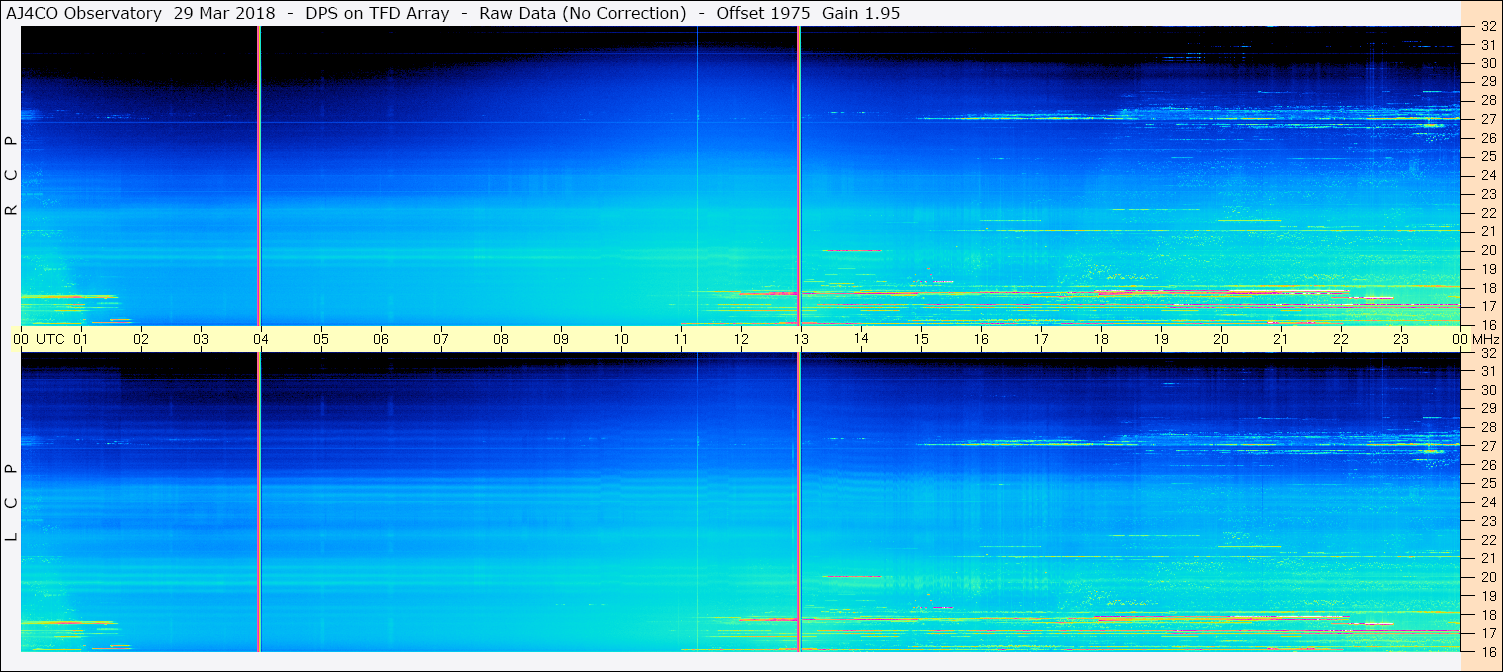Click hour label '04' on the UTC time axis
The image size is (1503, 672).
[x=261, y=339]
